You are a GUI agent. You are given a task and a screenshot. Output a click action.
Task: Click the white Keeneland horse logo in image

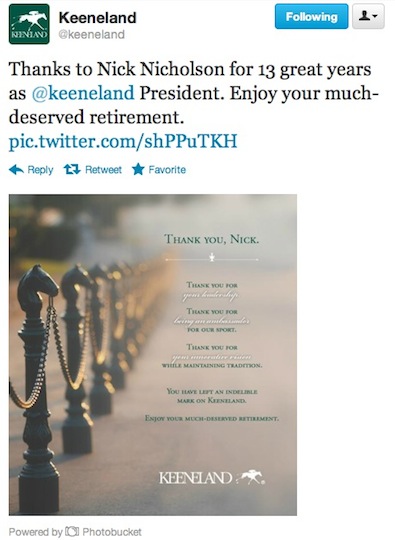click(252, 477)
